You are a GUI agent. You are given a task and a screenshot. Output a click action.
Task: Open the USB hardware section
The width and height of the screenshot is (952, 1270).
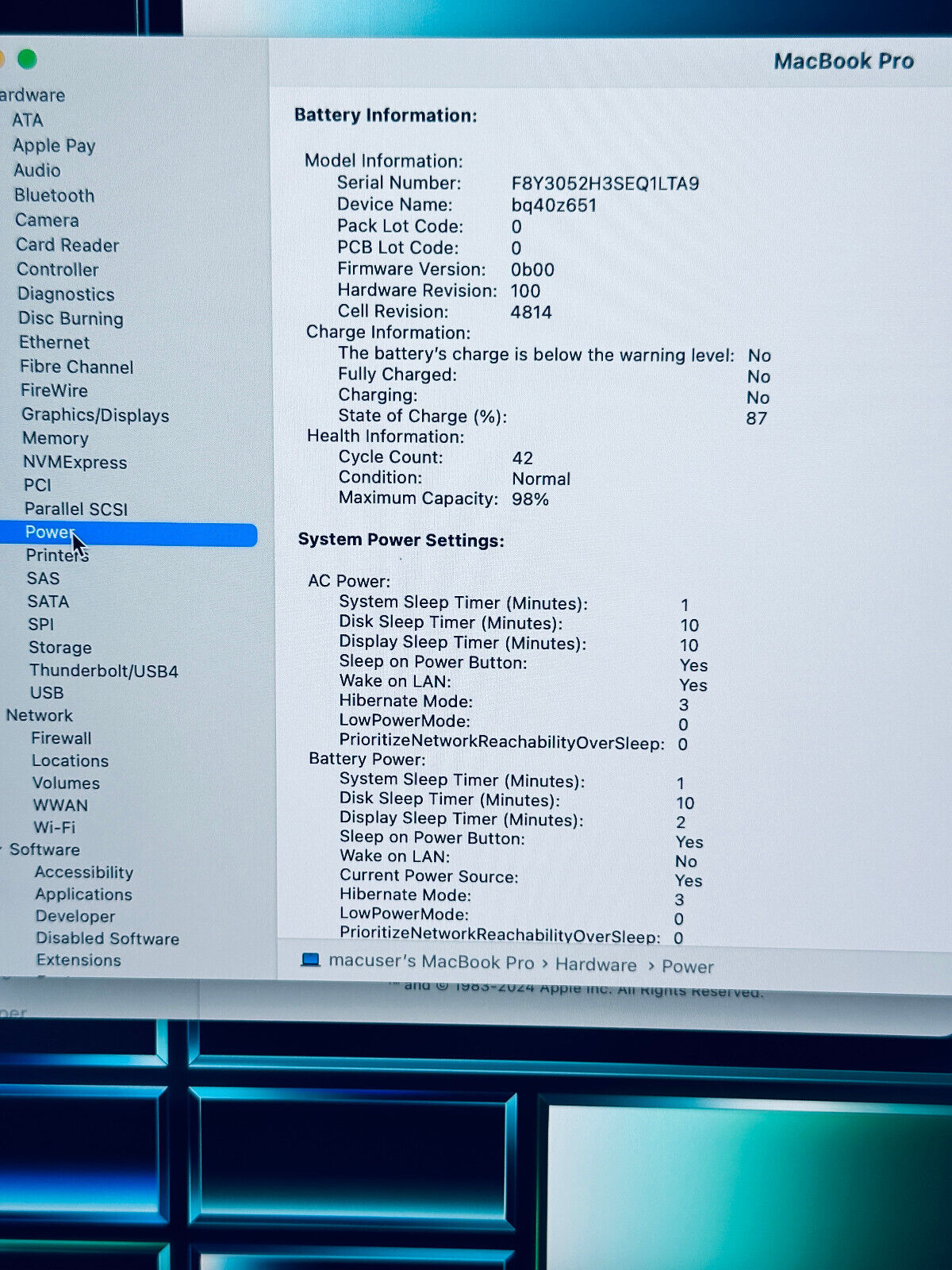[46, 693]
